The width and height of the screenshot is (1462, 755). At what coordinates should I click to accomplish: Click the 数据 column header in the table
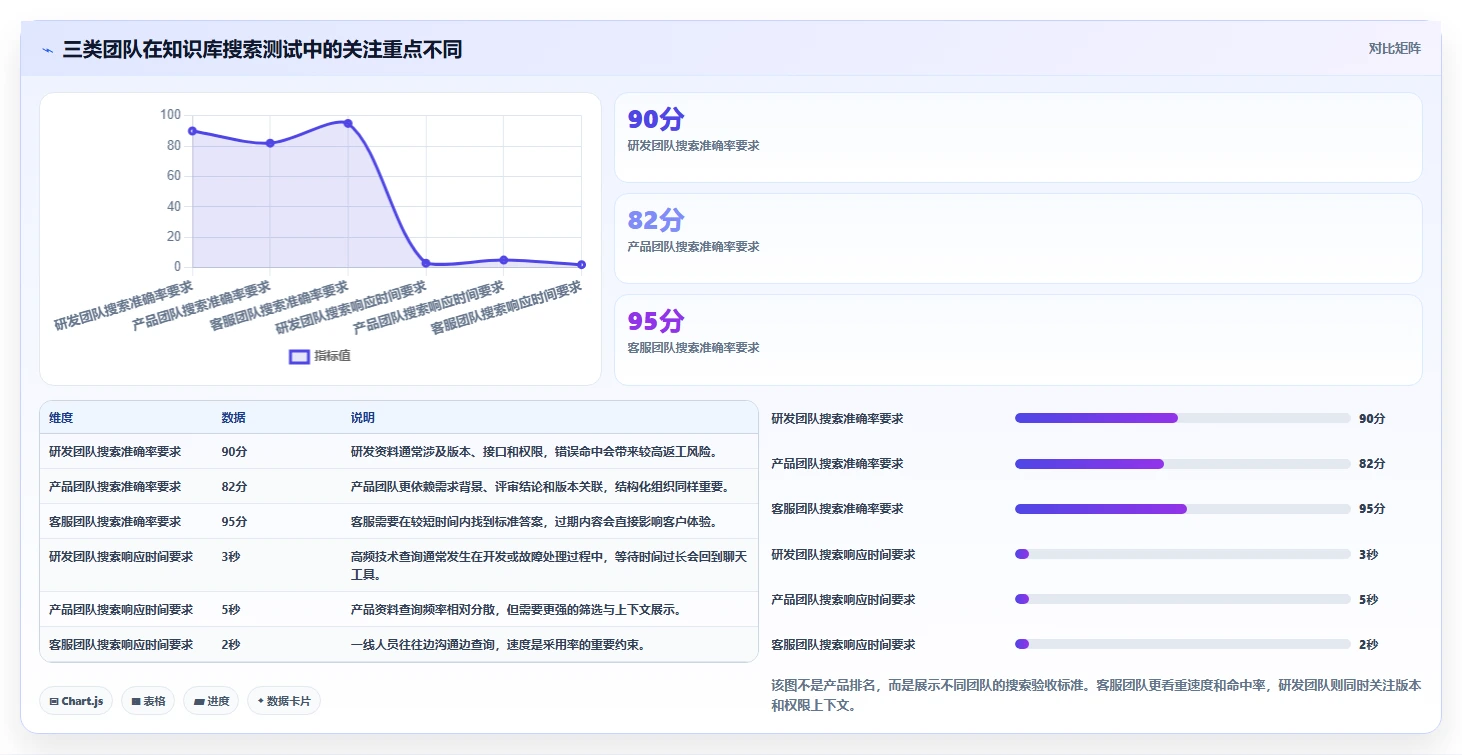pyautogui.click(x=234, y=418)
